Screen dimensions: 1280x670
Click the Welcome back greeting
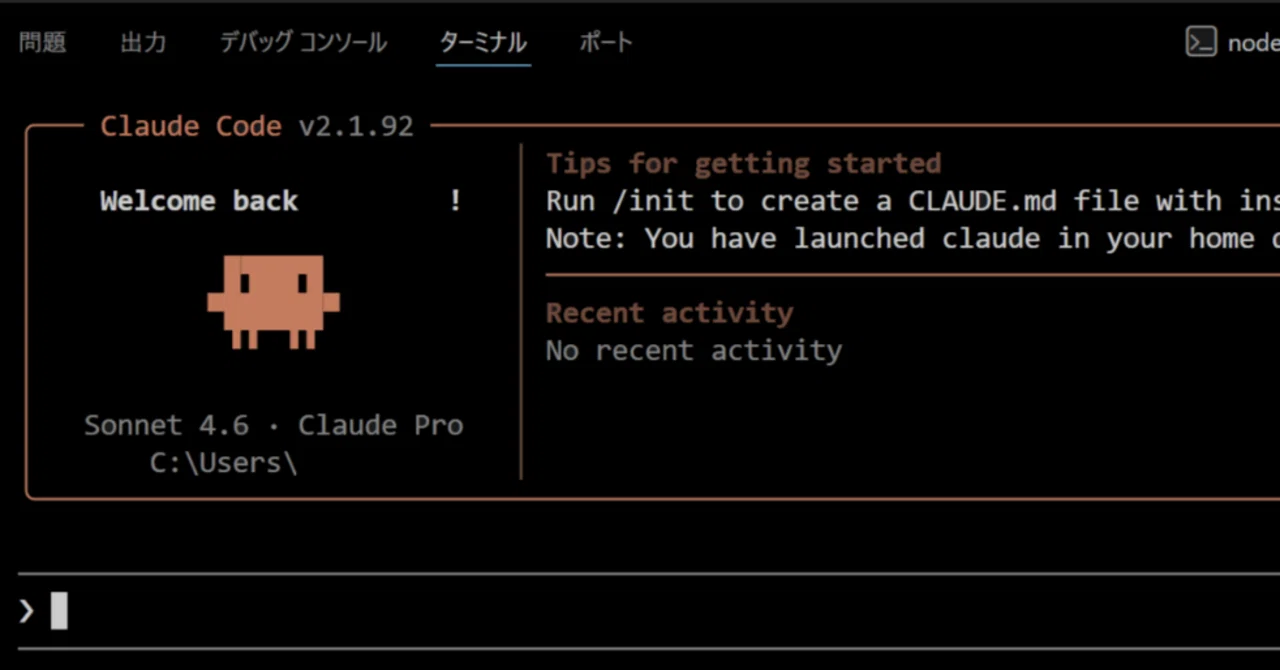[199, 201]
